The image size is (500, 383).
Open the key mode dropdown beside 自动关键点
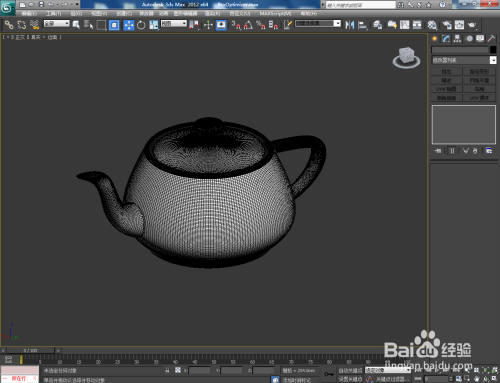tap(388, 370)
